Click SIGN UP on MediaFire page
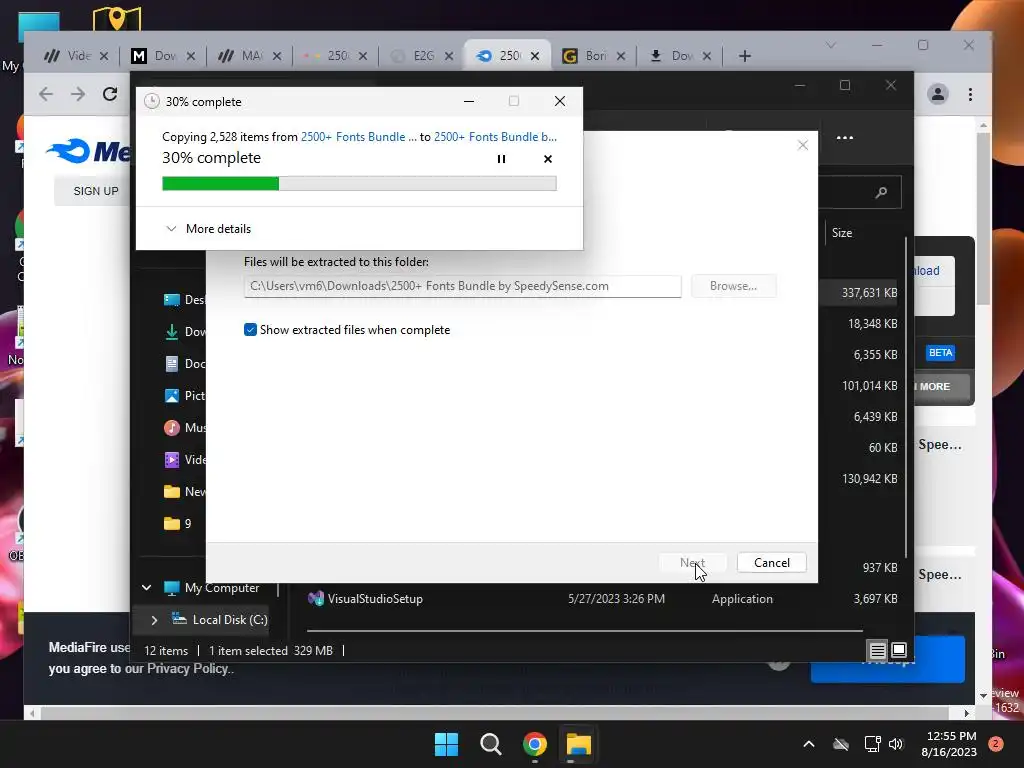This screenshot has width=1024, height=768. 96,191
